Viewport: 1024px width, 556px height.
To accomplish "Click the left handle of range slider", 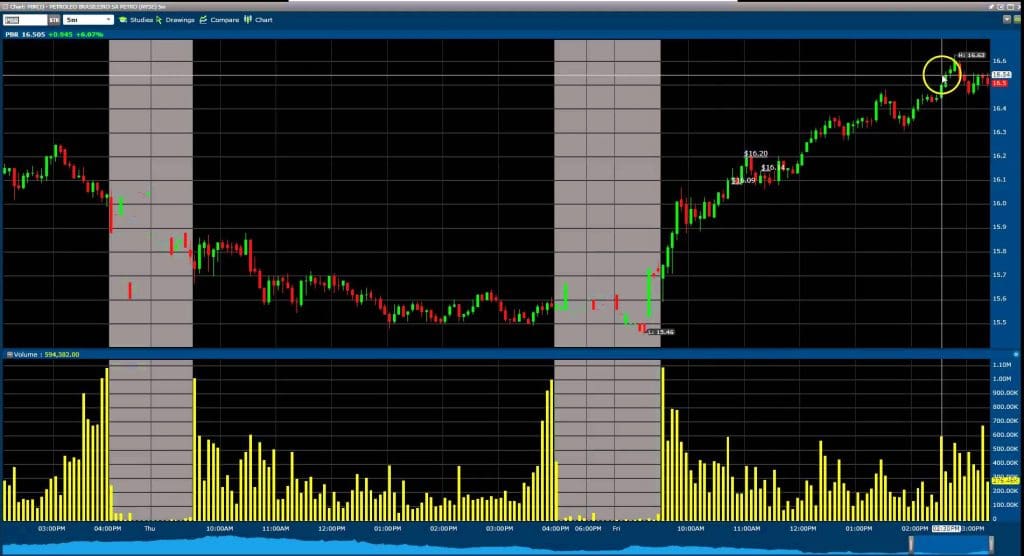I will (x=912, y=544).
